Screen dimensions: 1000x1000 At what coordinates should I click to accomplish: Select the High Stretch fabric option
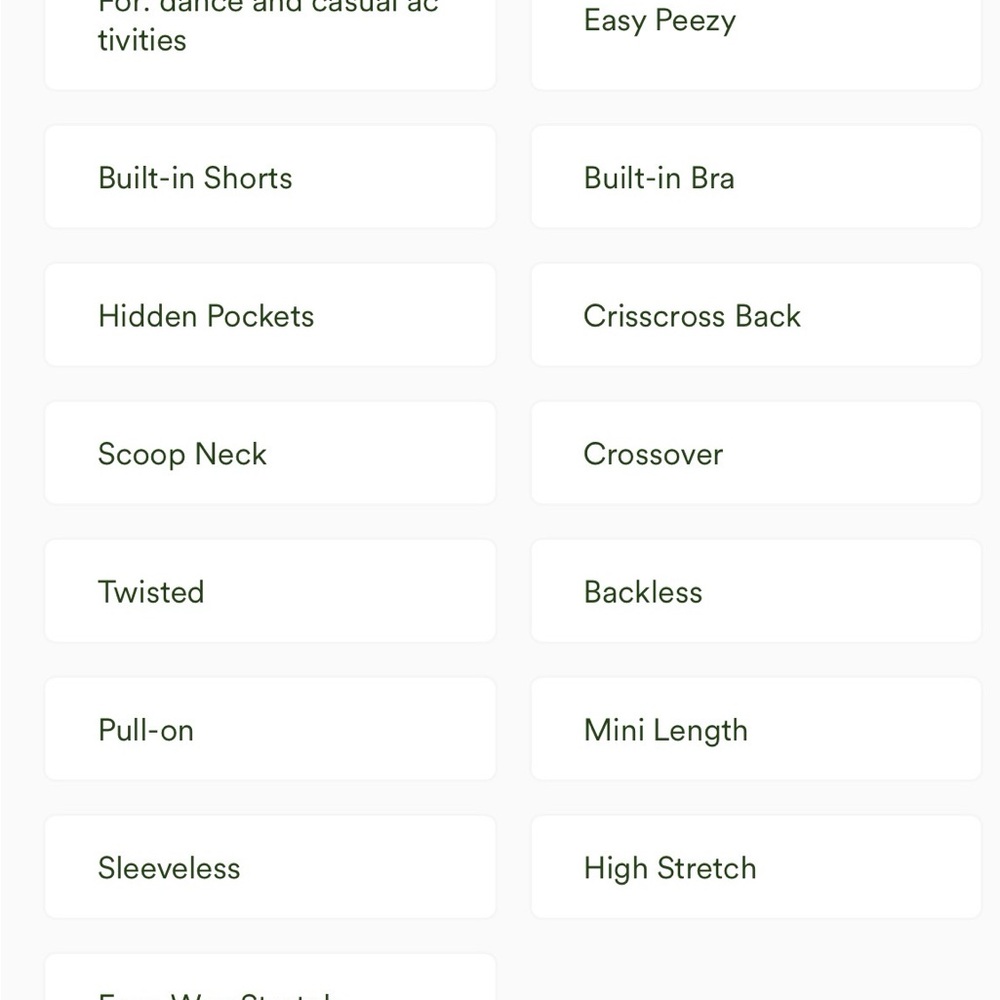tap(756, 867)
